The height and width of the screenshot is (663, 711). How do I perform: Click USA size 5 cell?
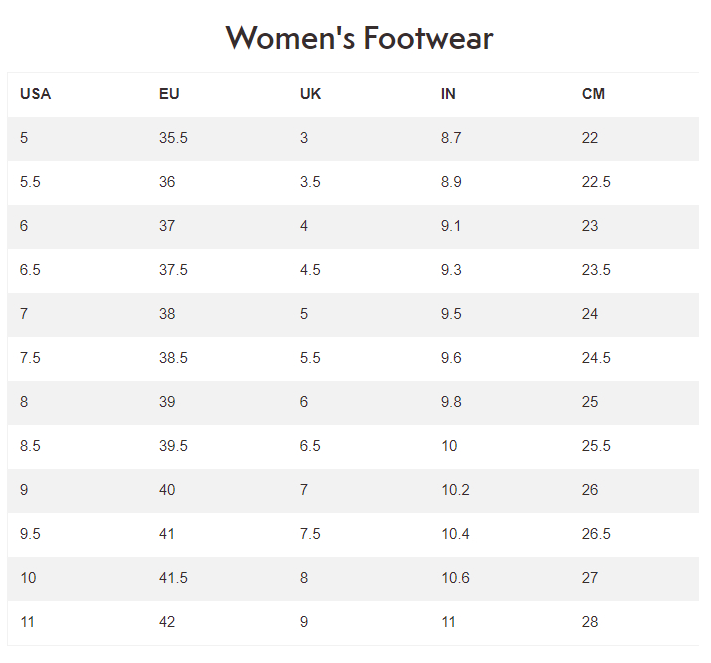point(24,138)
